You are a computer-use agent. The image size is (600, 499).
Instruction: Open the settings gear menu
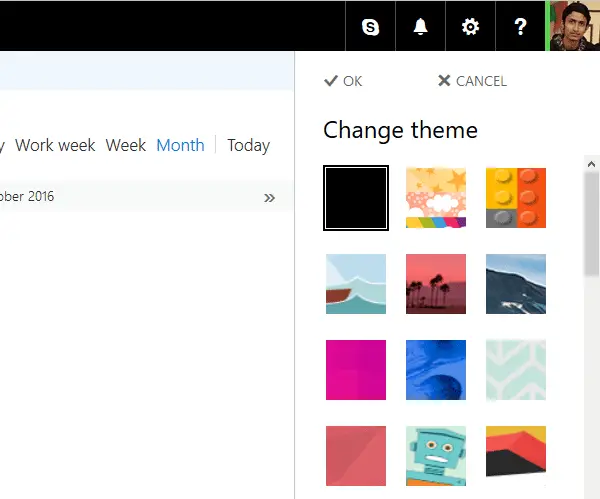point(470,27)
